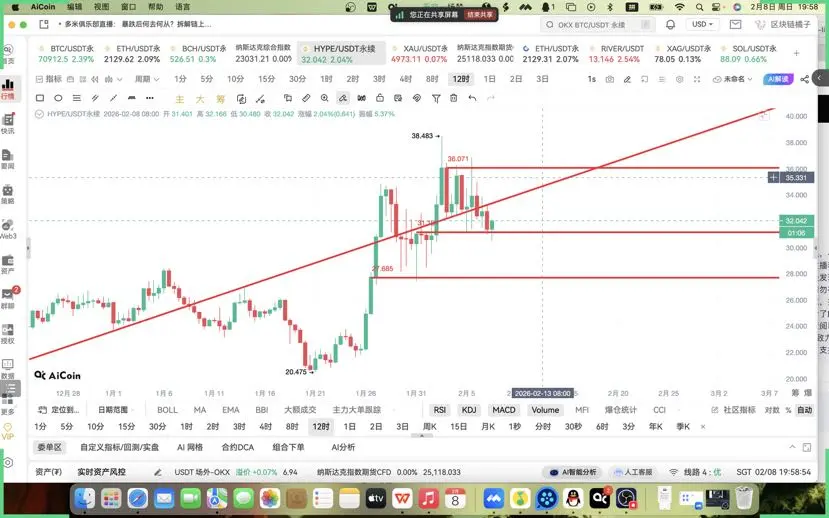
Task: Click the filter funnel icon
Action: 436,98
